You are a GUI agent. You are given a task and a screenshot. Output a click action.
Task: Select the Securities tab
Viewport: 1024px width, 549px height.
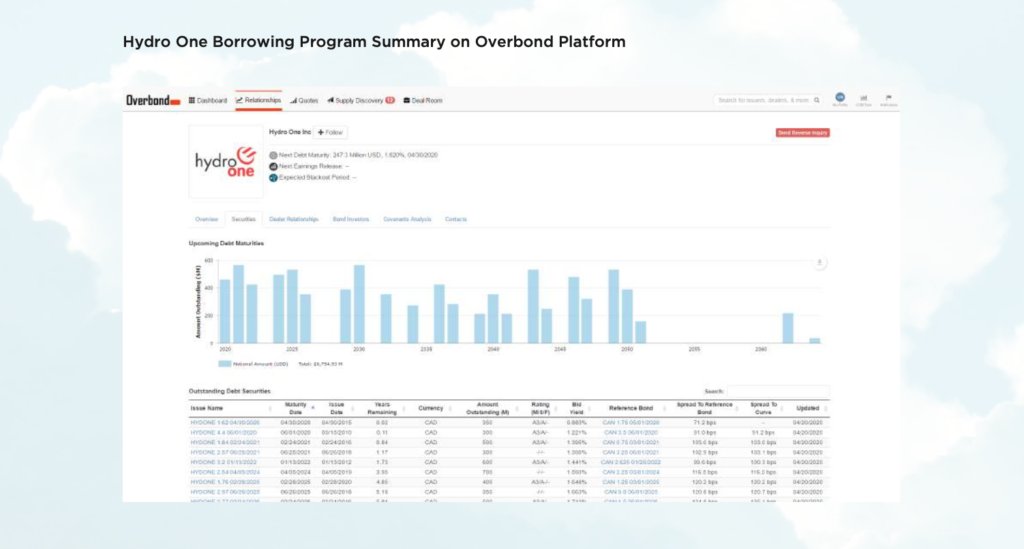point(244,219)
